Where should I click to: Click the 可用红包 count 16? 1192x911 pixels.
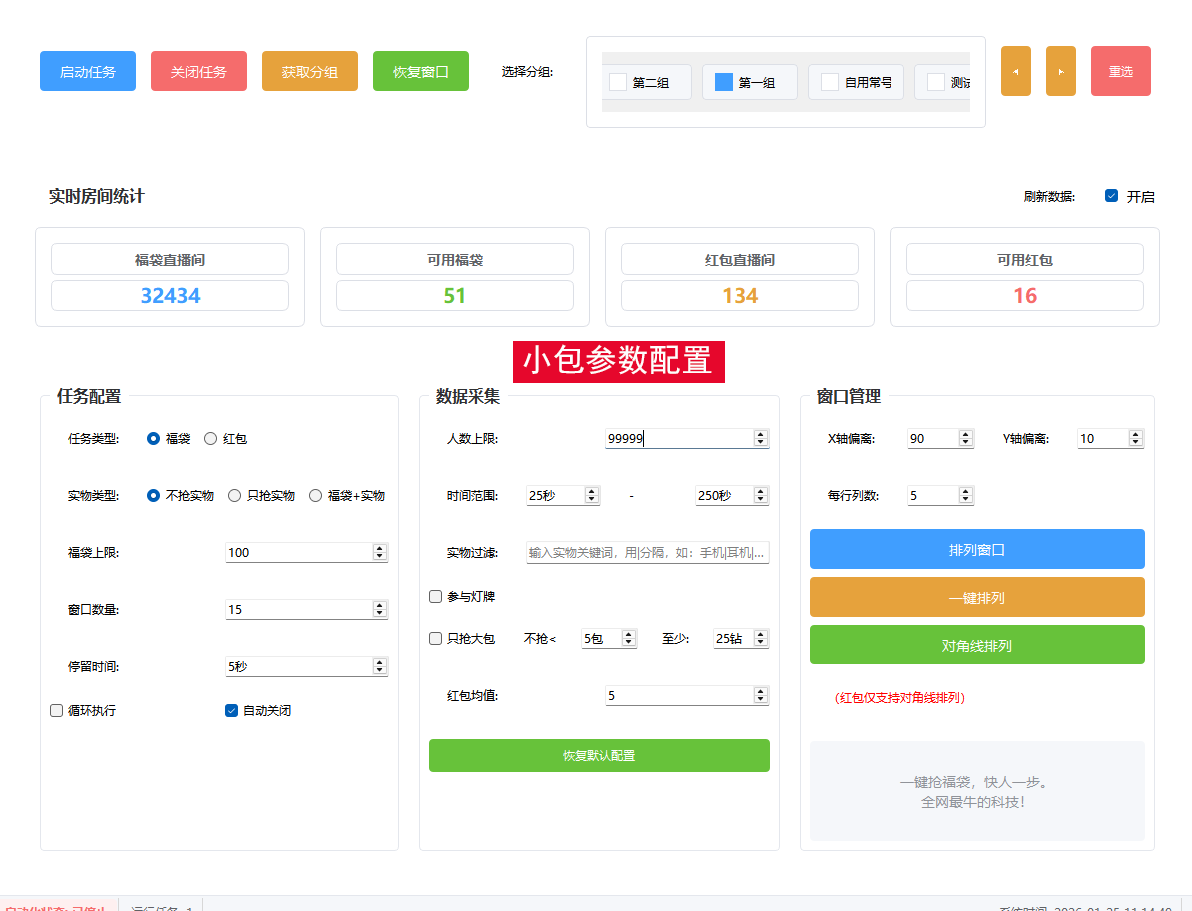point(1025,296)
